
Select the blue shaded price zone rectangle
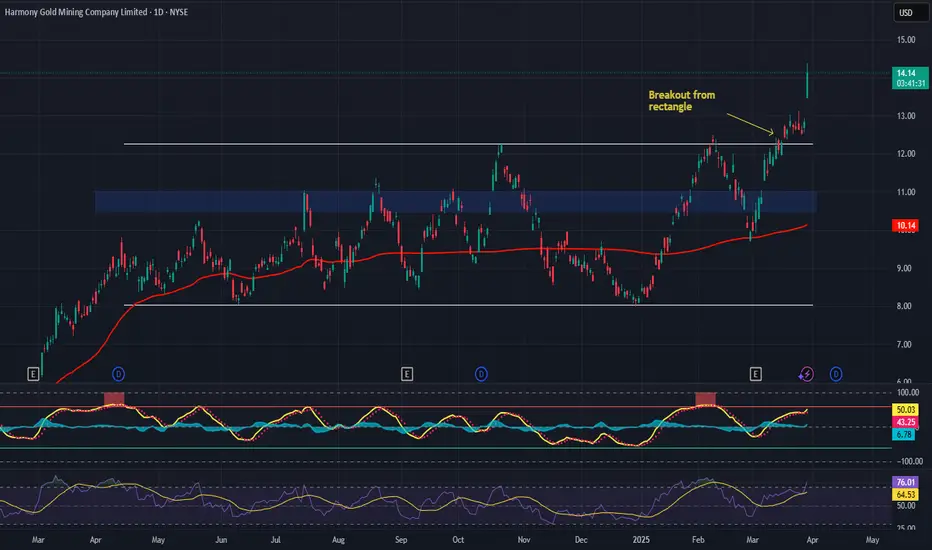point(455,202)
